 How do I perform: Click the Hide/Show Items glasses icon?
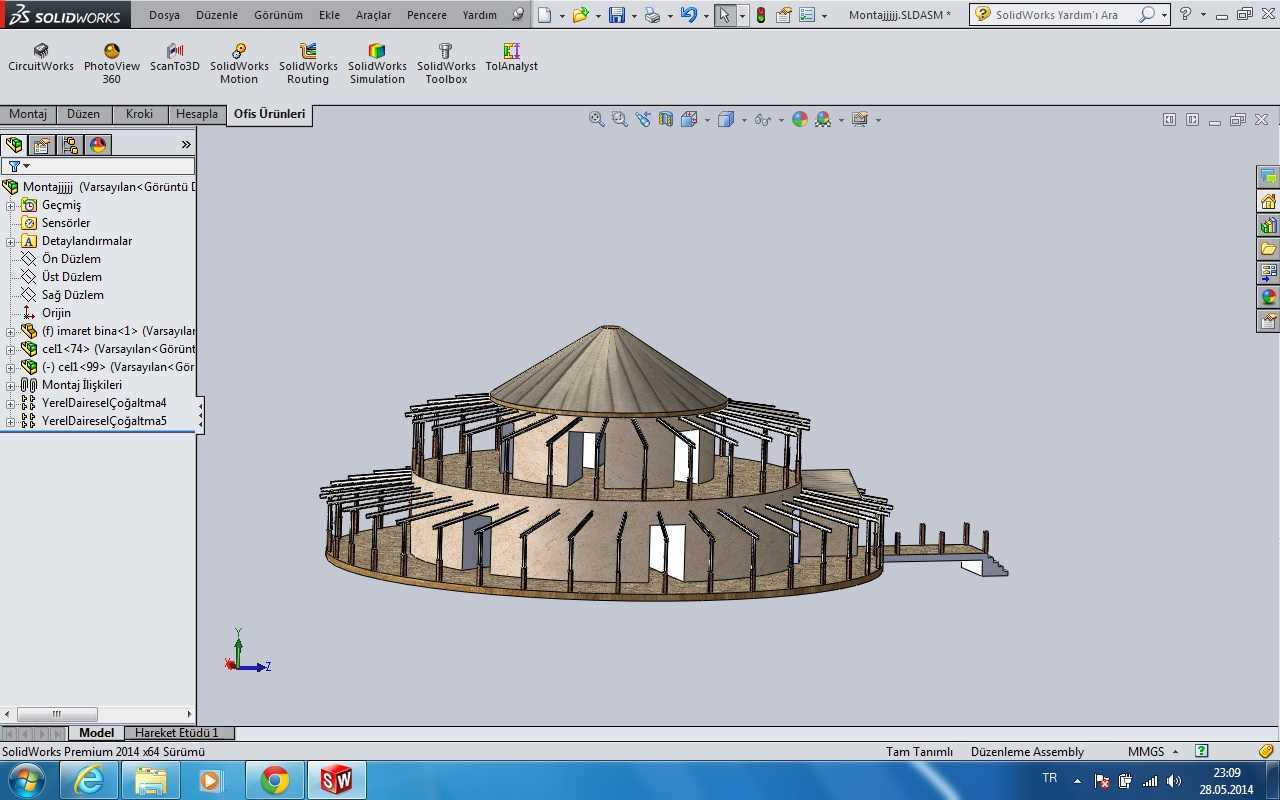click(x=763, y=119)
